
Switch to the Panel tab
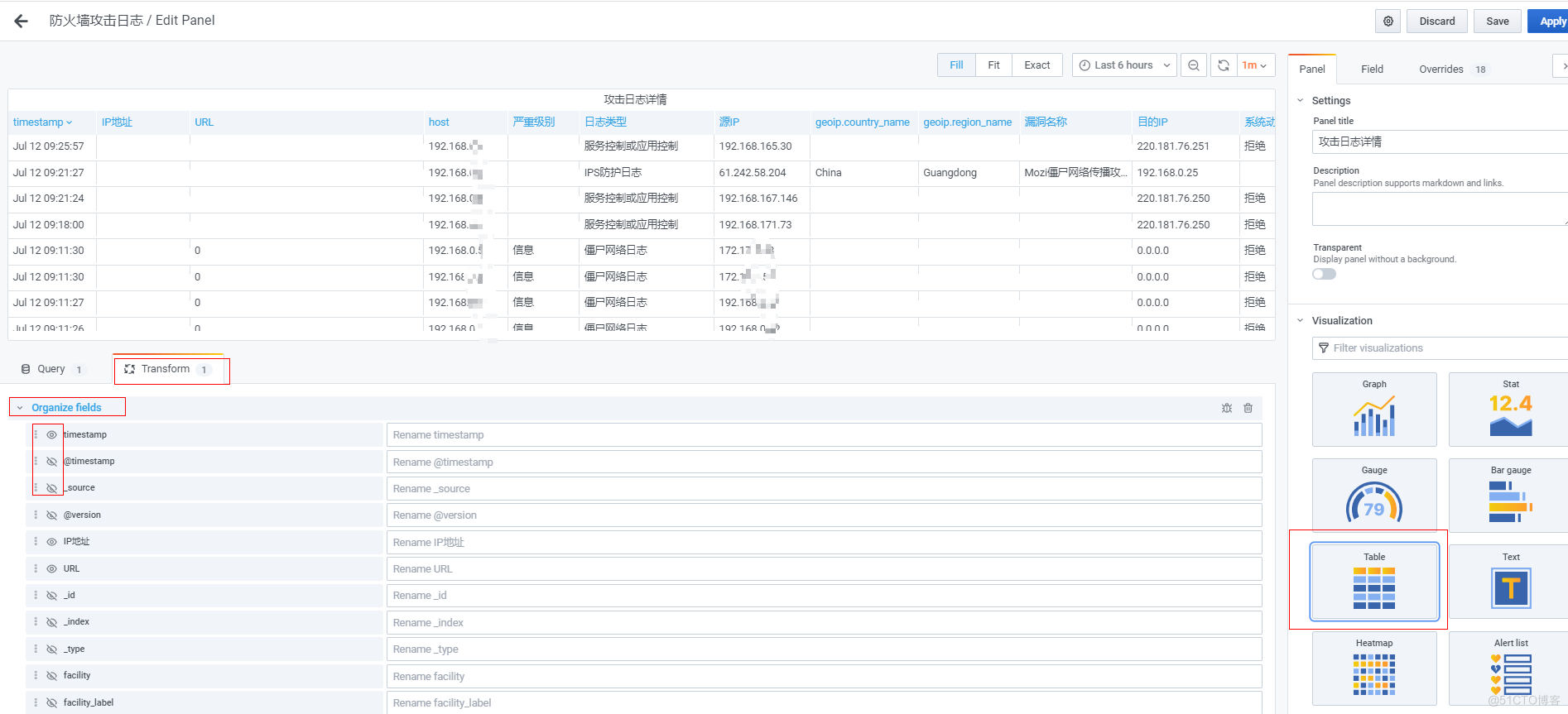point(1311,69)
